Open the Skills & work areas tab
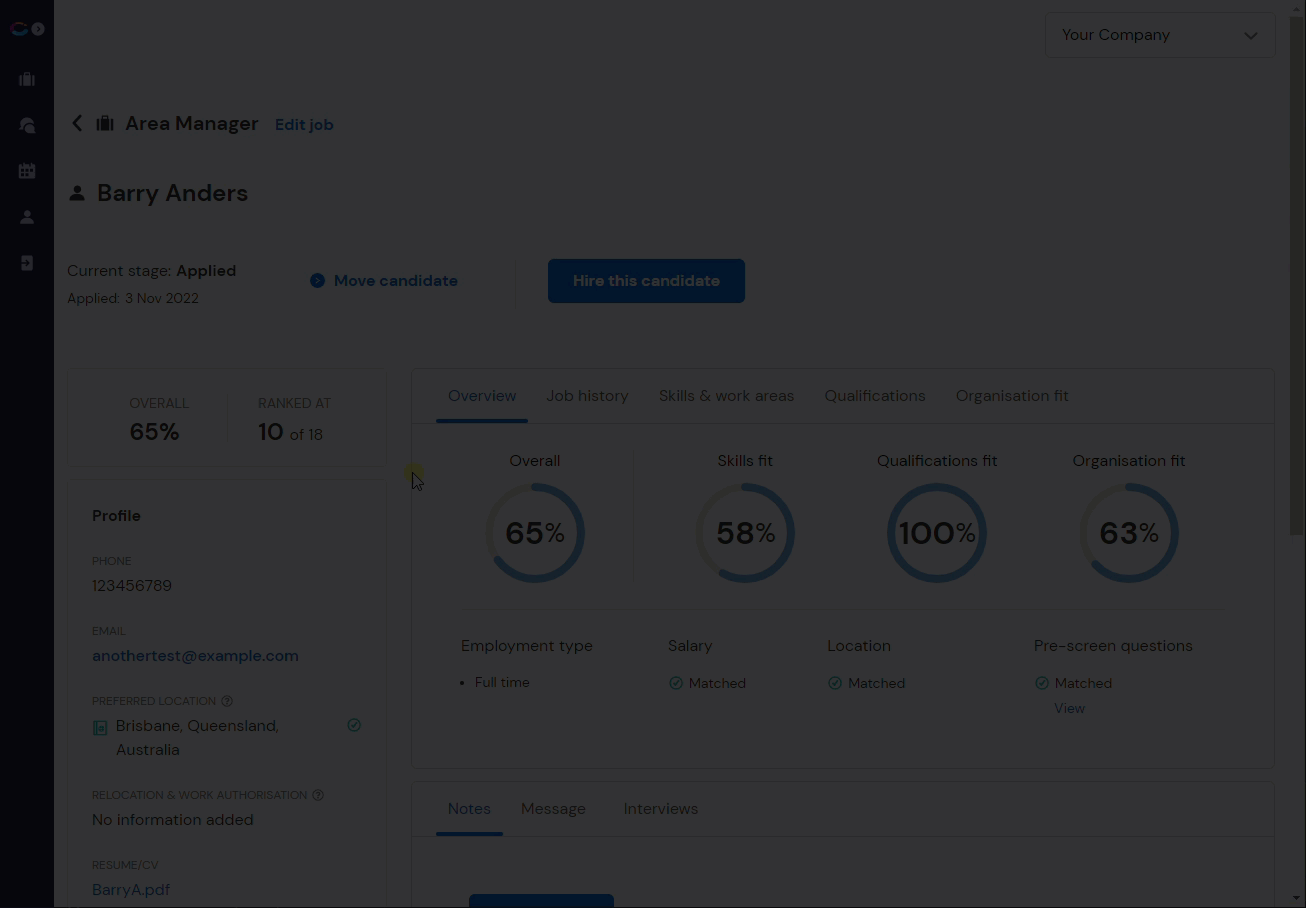The image size is (1306, 908). click(x=726, y=396)
